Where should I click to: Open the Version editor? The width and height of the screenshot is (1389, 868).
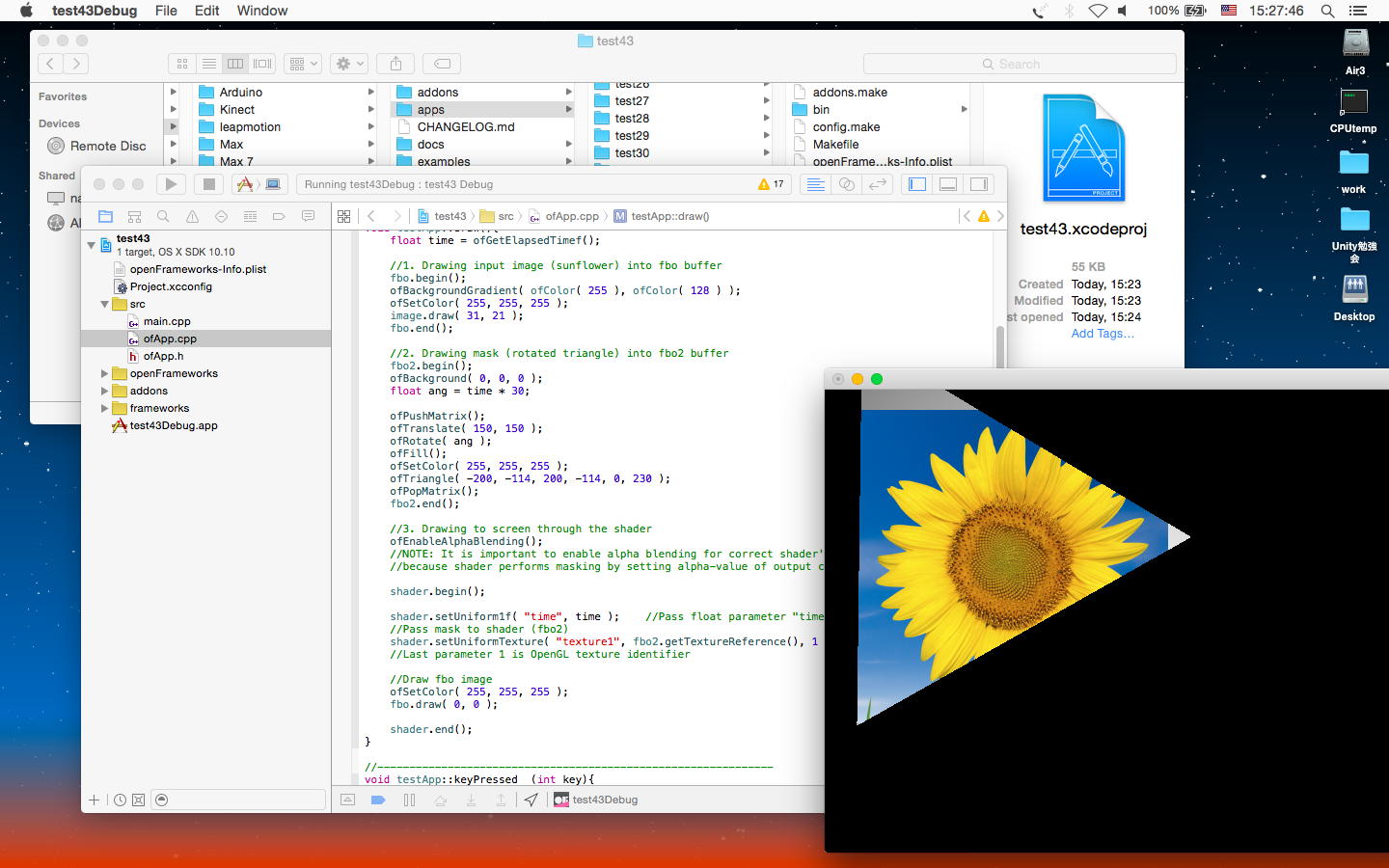point(877,184)
